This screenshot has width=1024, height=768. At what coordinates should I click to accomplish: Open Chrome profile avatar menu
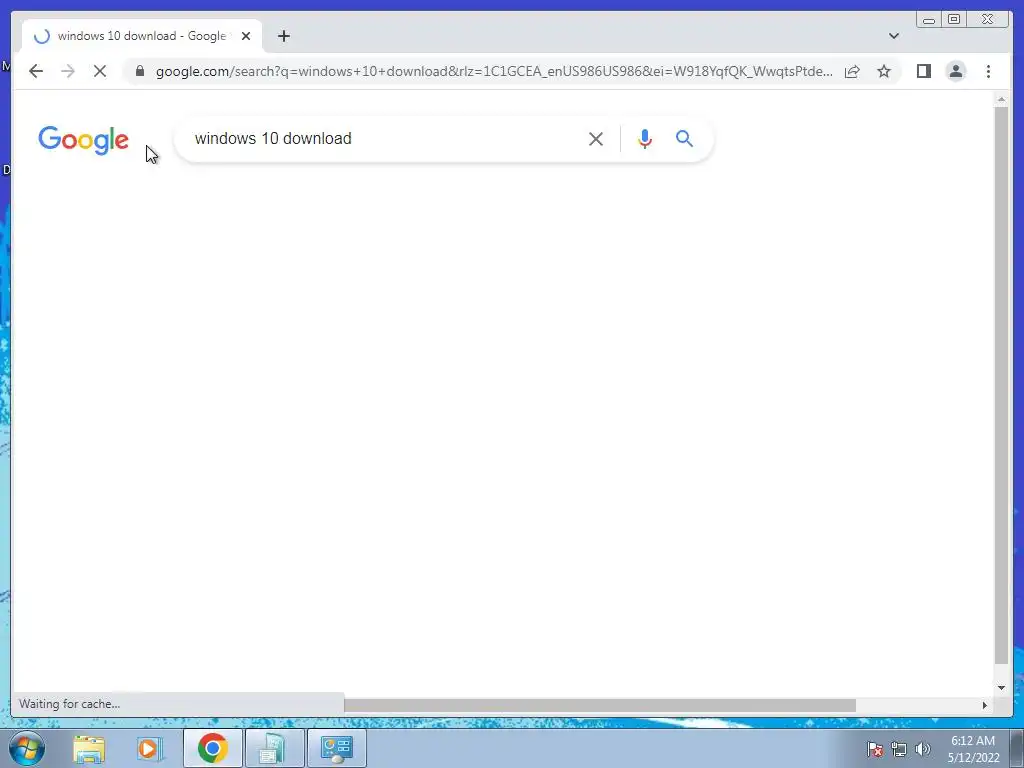[x=955, y=71]
